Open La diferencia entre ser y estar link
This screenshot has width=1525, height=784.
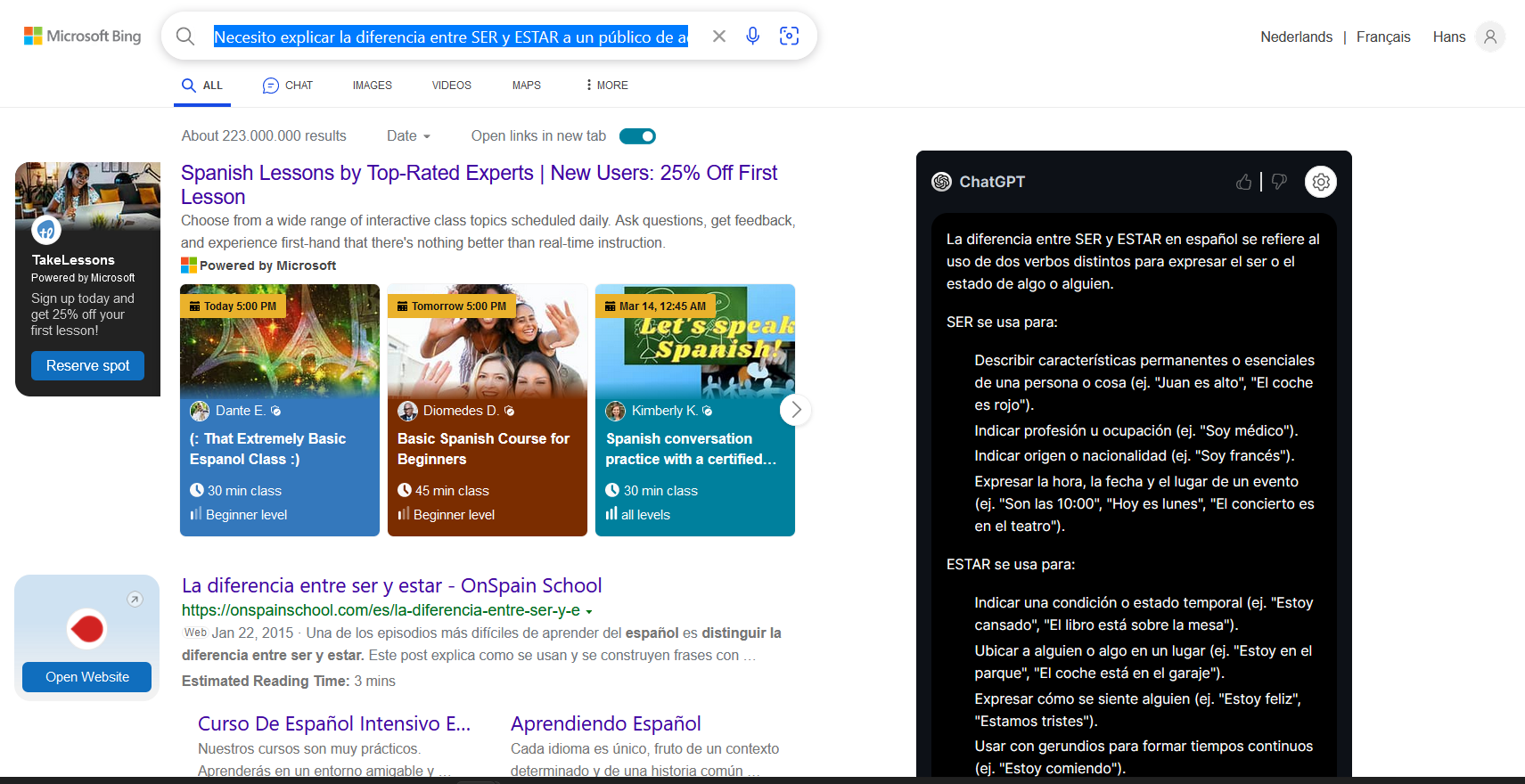pyautogui.click(x=391, y=586)
